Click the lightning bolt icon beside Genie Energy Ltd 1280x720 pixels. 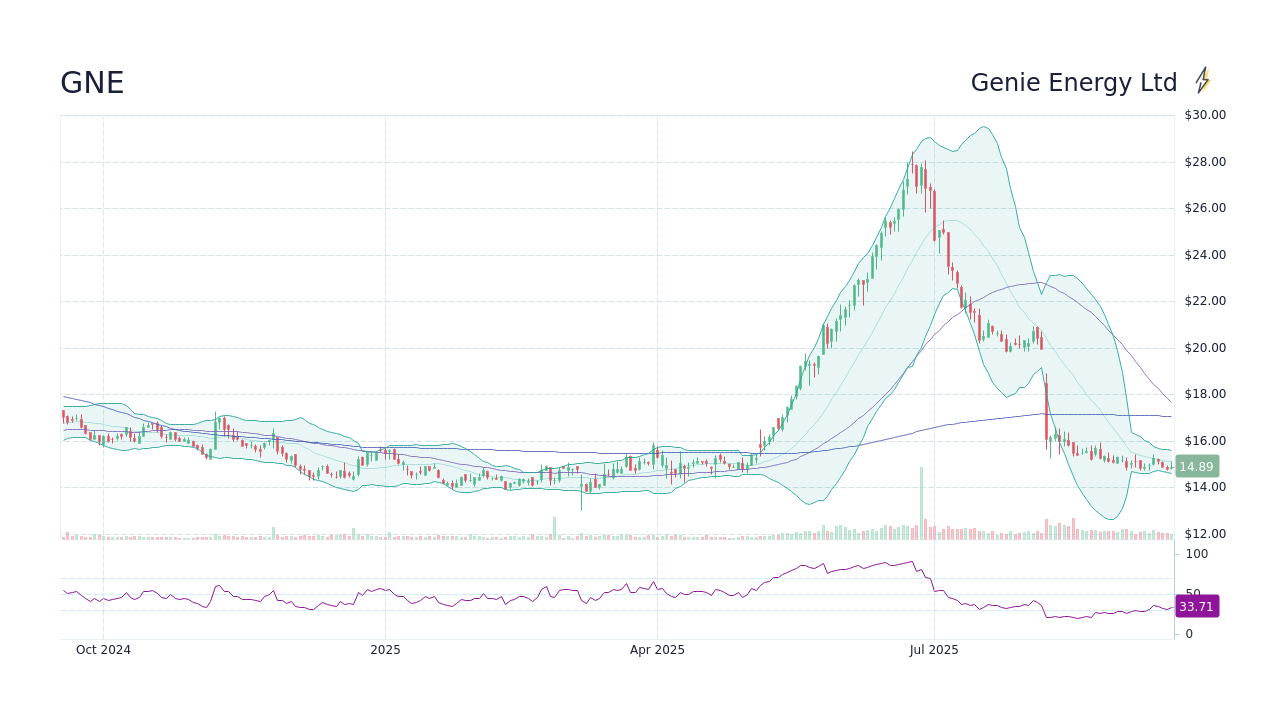click(x=1203, y=80)
